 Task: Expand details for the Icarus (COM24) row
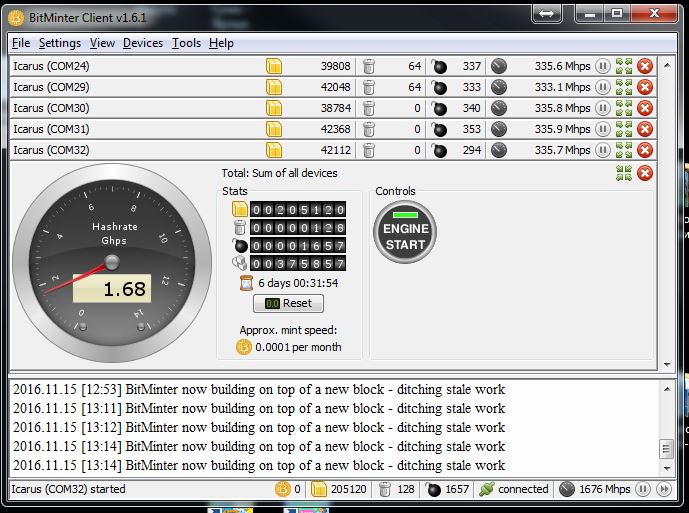624,66
